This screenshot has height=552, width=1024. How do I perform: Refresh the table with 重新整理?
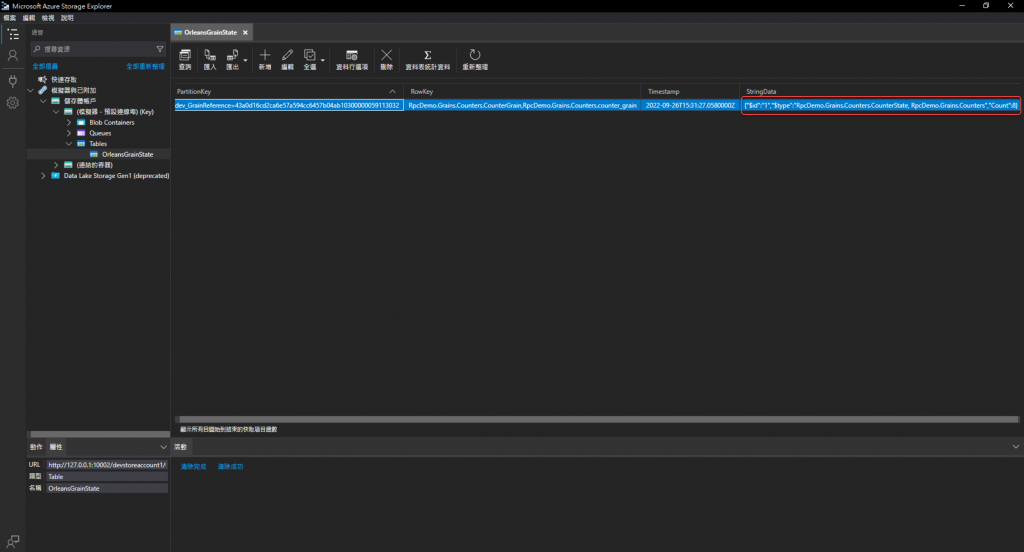[x=475, y=59]
